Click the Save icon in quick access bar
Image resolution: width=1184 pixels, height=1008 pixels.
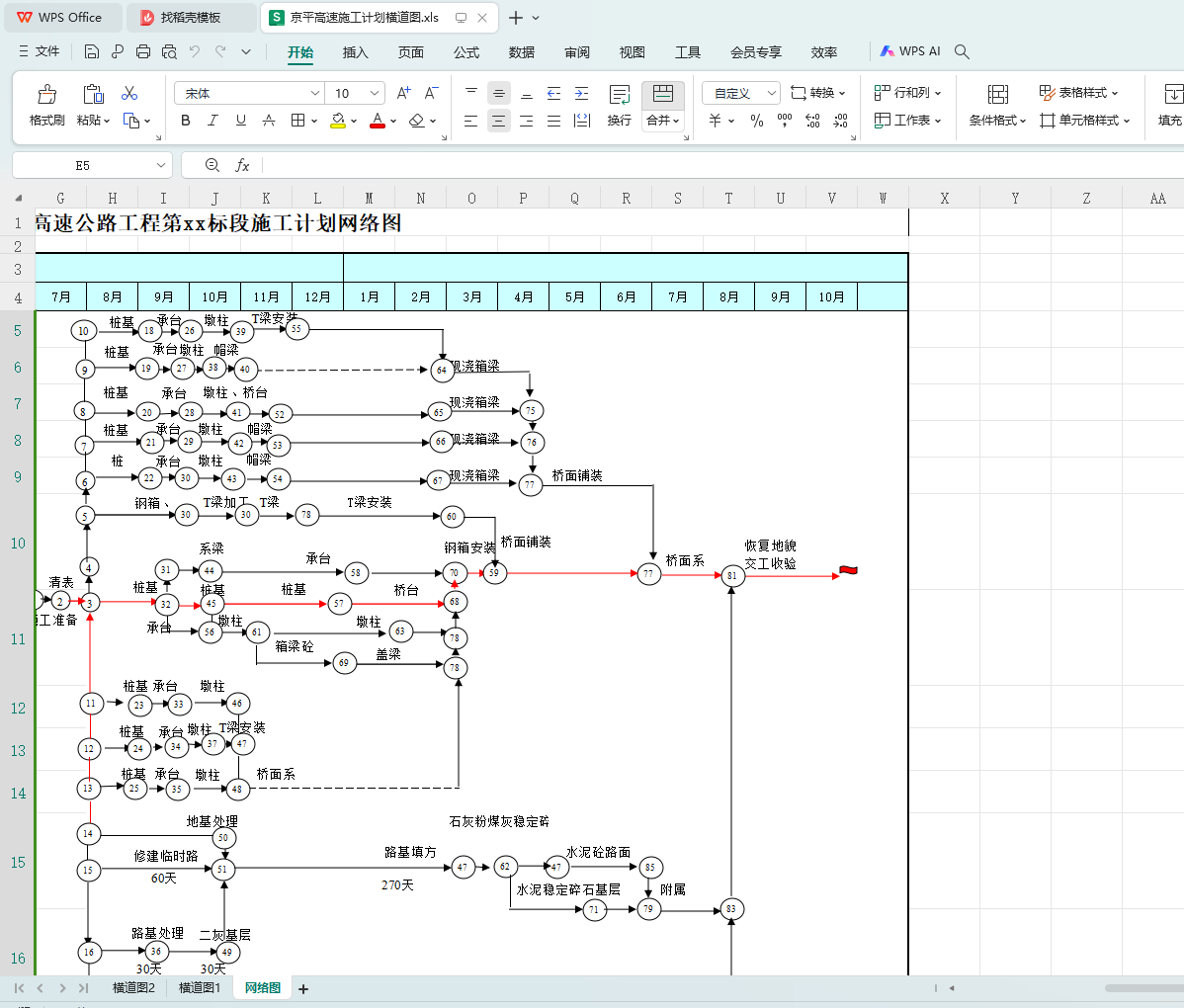(92, 51)
